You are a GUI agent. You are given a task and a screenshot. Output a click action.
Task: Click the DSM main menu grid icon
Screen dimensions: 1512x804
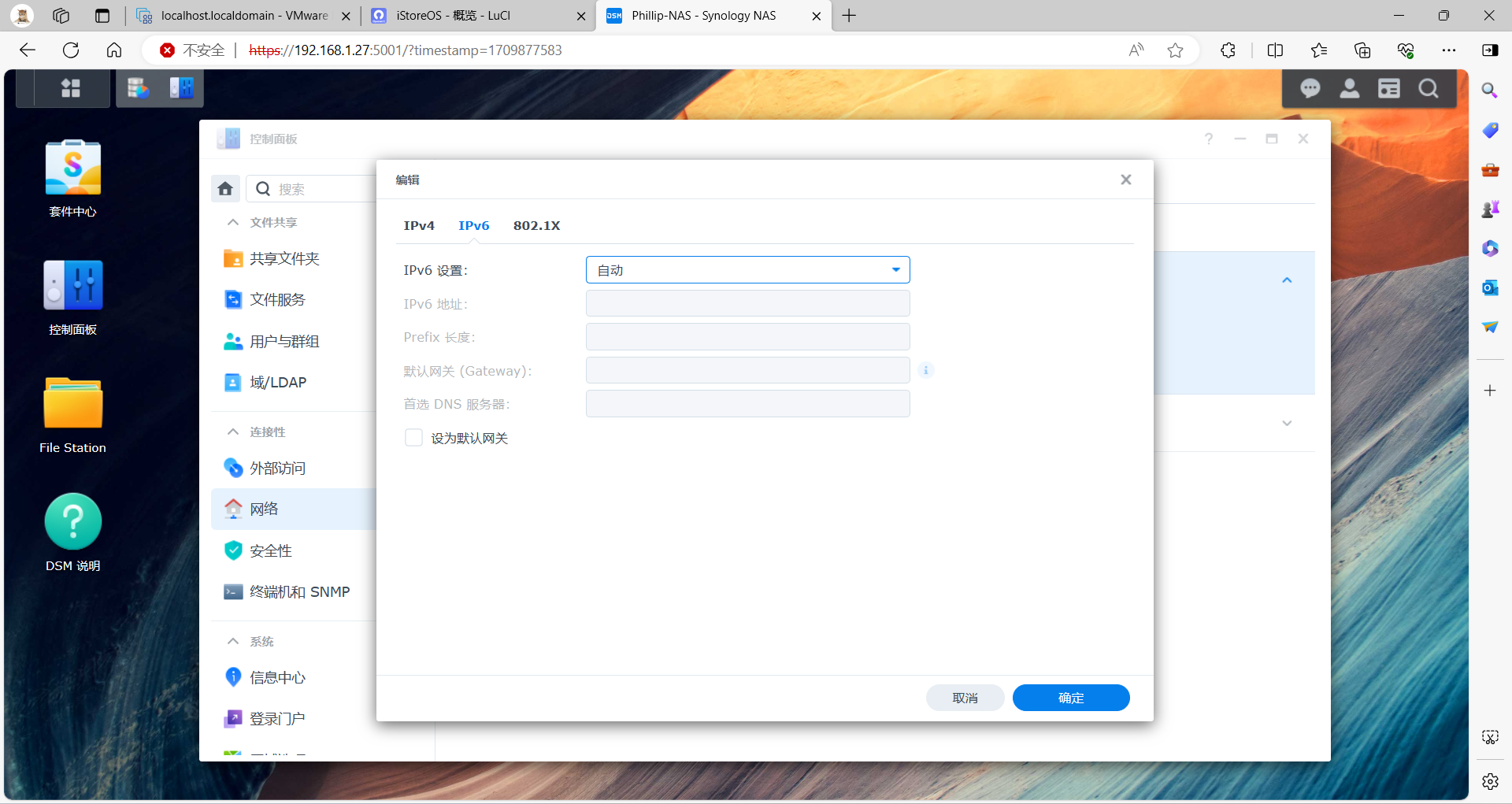71,88
